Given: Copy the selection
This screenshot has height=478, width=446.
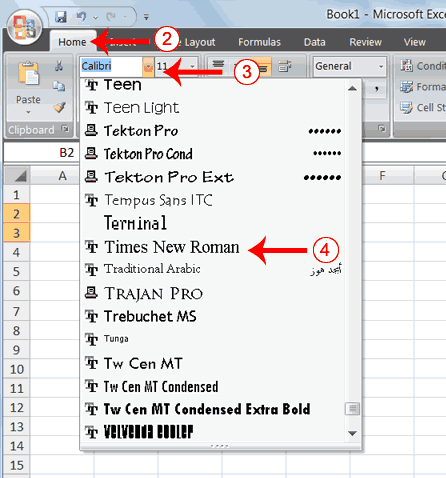Looking at the screenshot, I should [59, 86].
